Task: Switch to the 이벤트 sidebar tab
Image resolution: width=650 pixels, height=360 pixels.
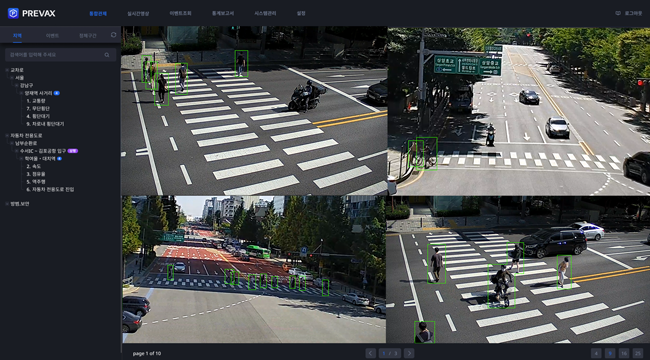Action: coord(52,36)
